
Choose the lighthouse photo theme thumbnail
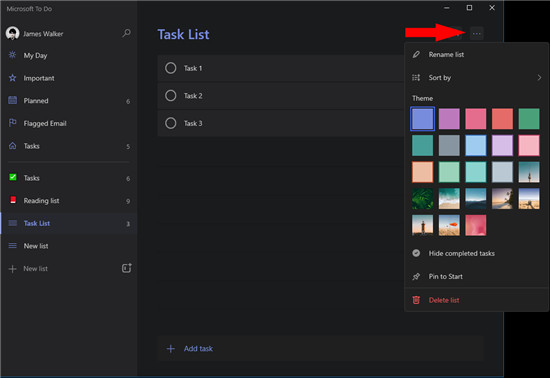coord(422,225)
